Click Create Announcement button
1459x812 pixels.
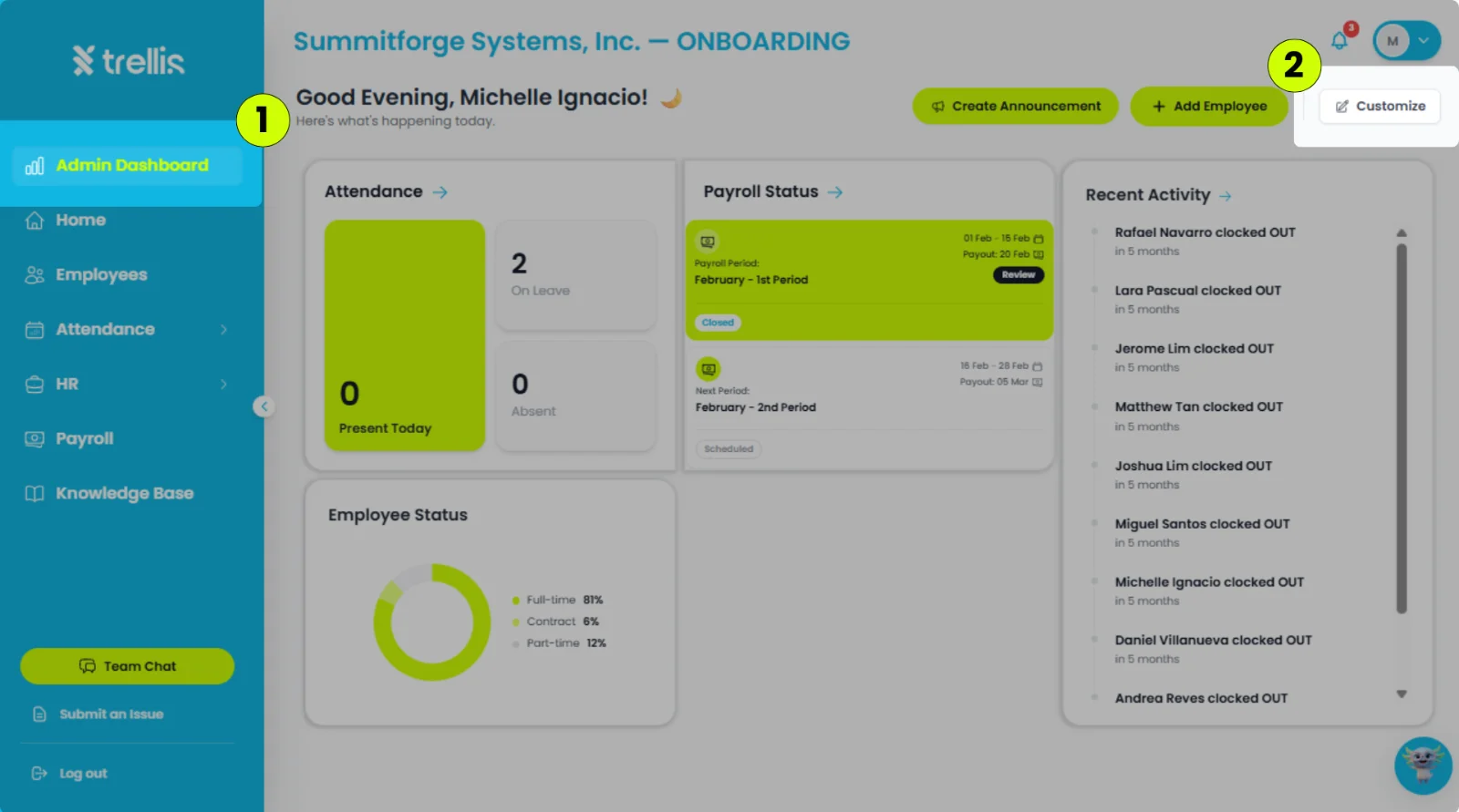pos(1015,107)
